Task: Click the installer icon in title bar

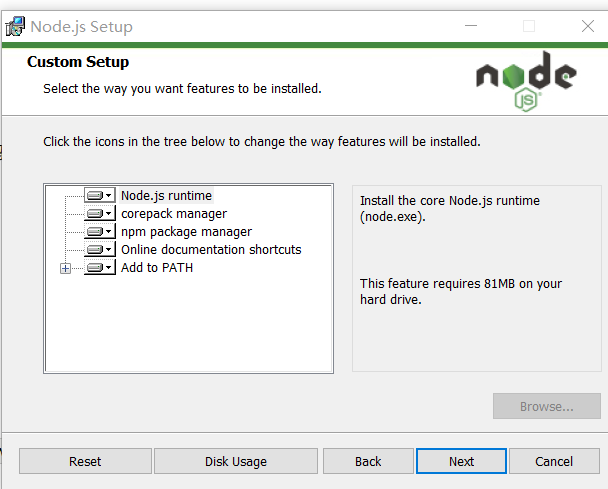Action: coord(15,26)
